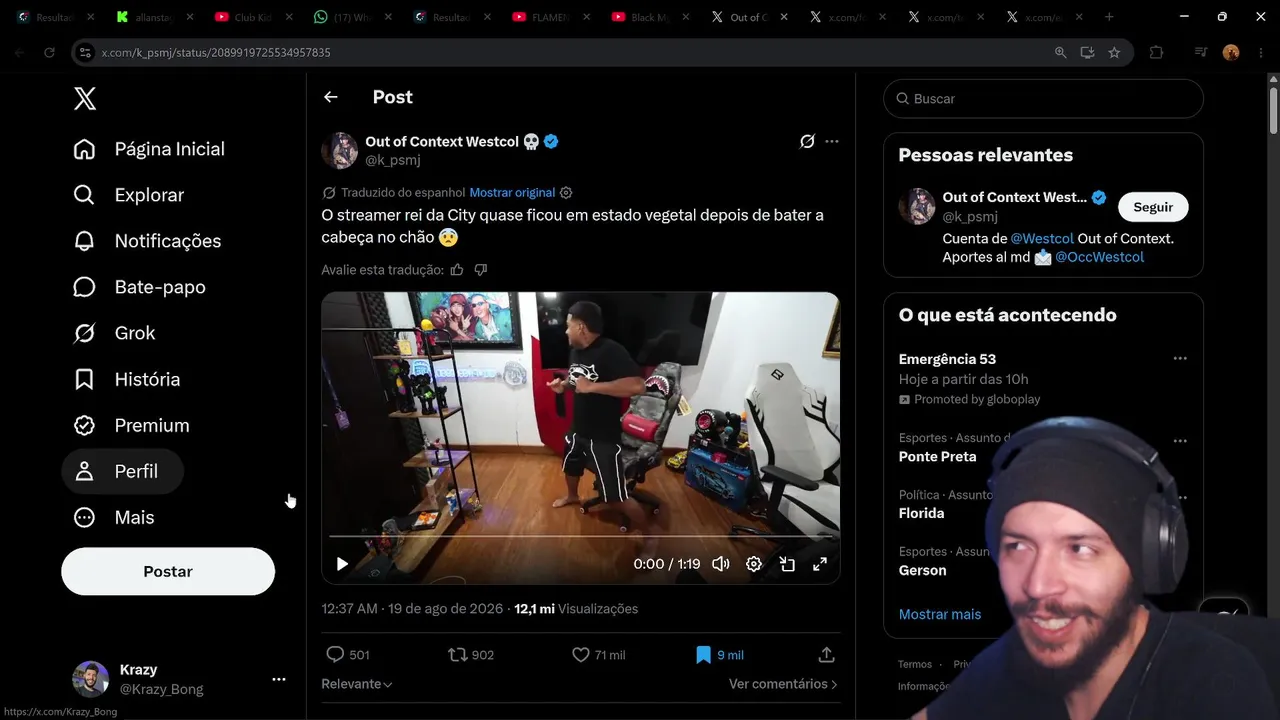Open the Explorar page
This screenshot has width=1280, height=720.
tap(129, 195)
